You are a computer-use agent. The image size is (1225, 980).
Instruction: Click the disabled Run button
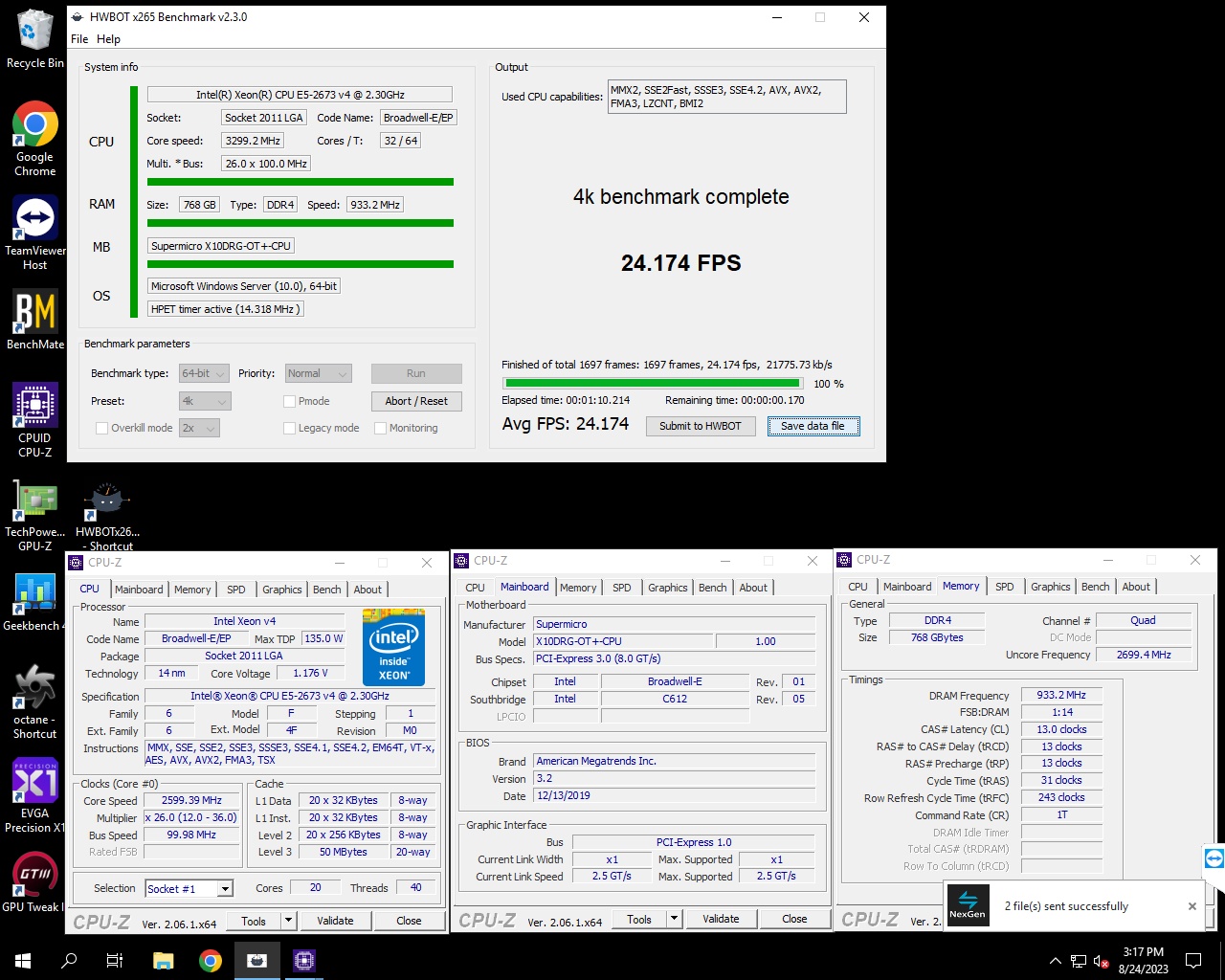pos(416,373)
